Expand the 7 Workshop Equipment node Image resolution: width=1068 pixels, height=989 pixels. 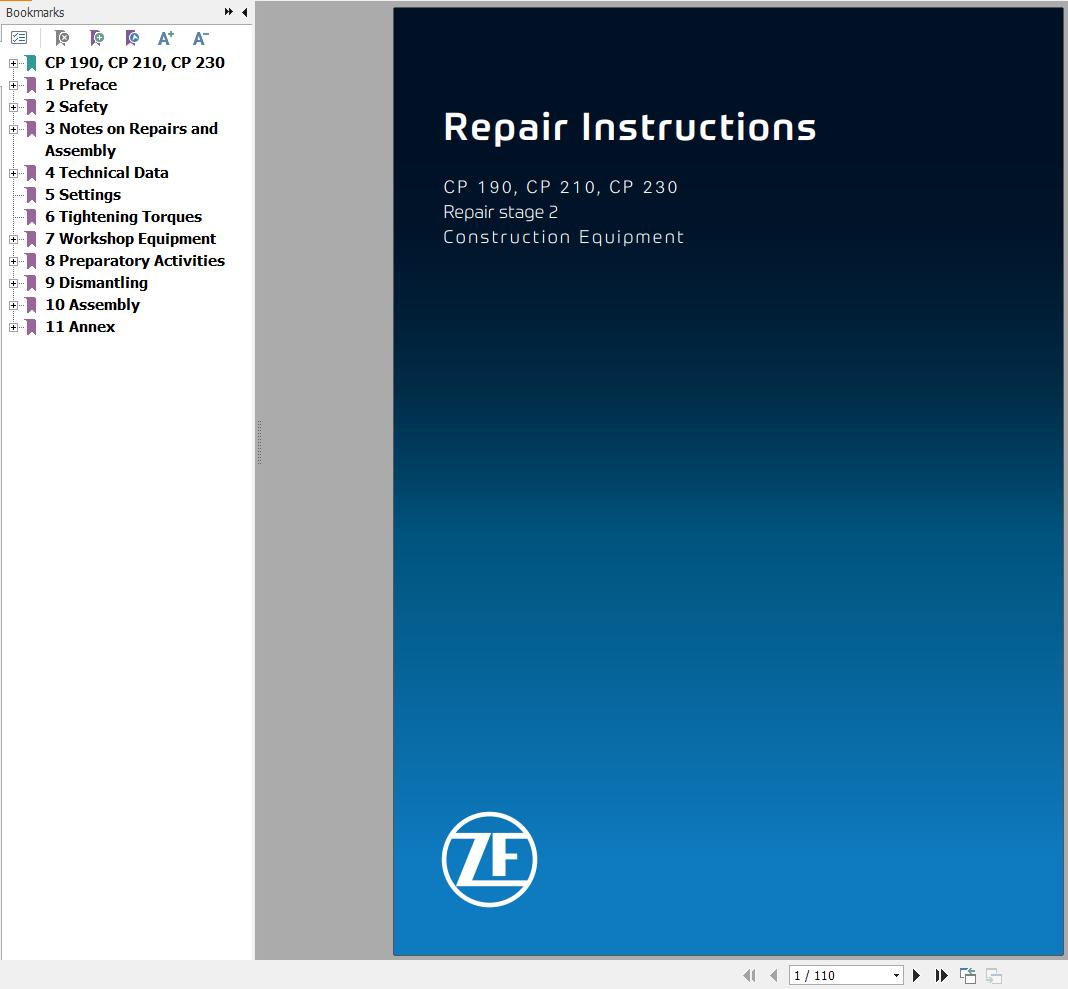click(13, 239)
